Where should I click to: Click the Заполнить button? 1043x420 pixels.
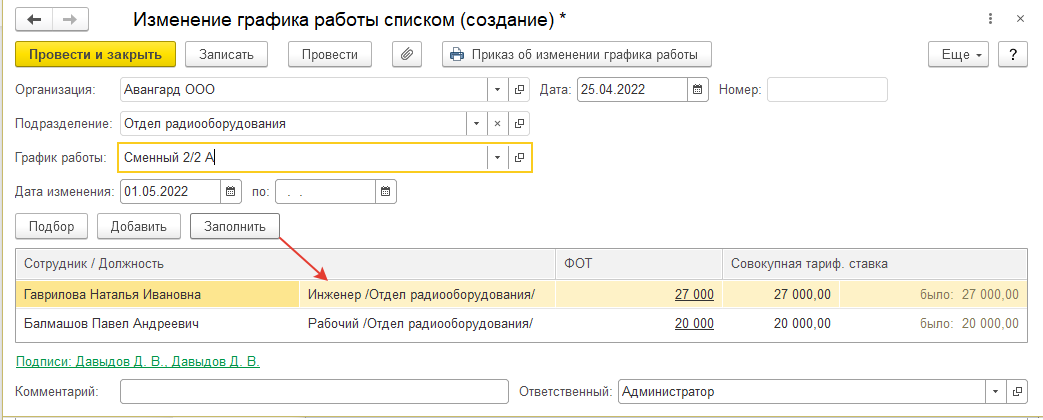click(235, 226)
